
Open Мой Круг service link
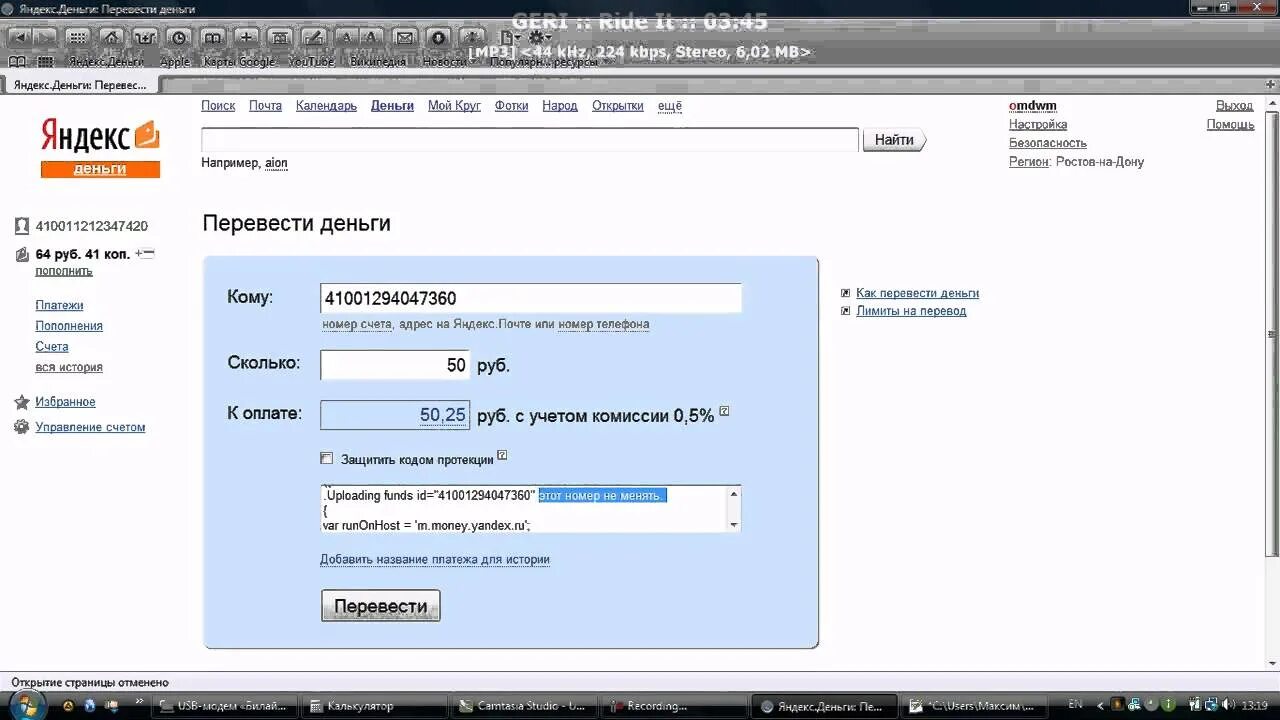(x=454, y=105)
